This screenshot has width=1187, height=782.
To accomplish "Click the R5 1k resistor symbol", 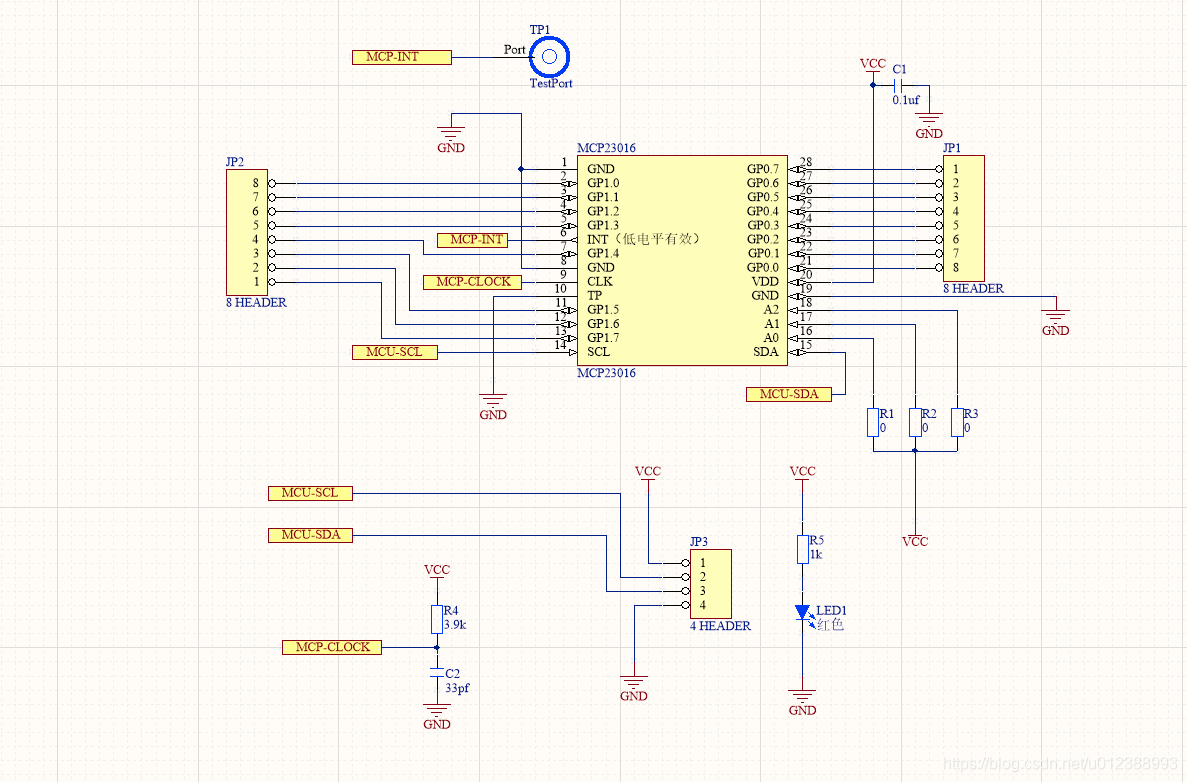I will (802, 549).
